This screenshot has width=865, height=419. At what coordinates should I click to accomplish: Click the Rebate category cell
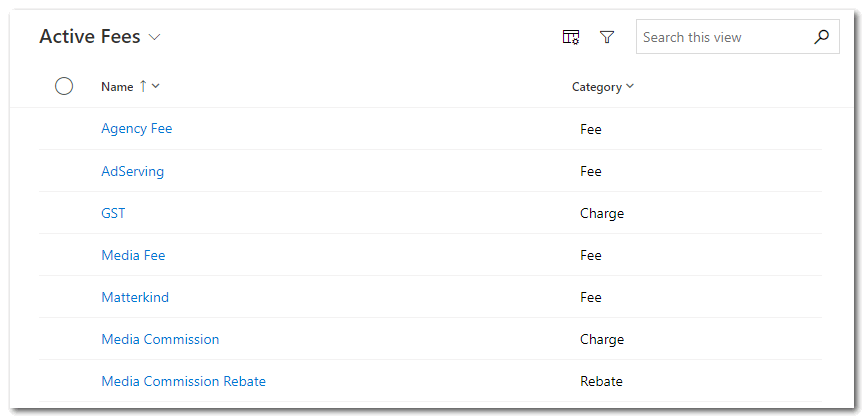601,381
